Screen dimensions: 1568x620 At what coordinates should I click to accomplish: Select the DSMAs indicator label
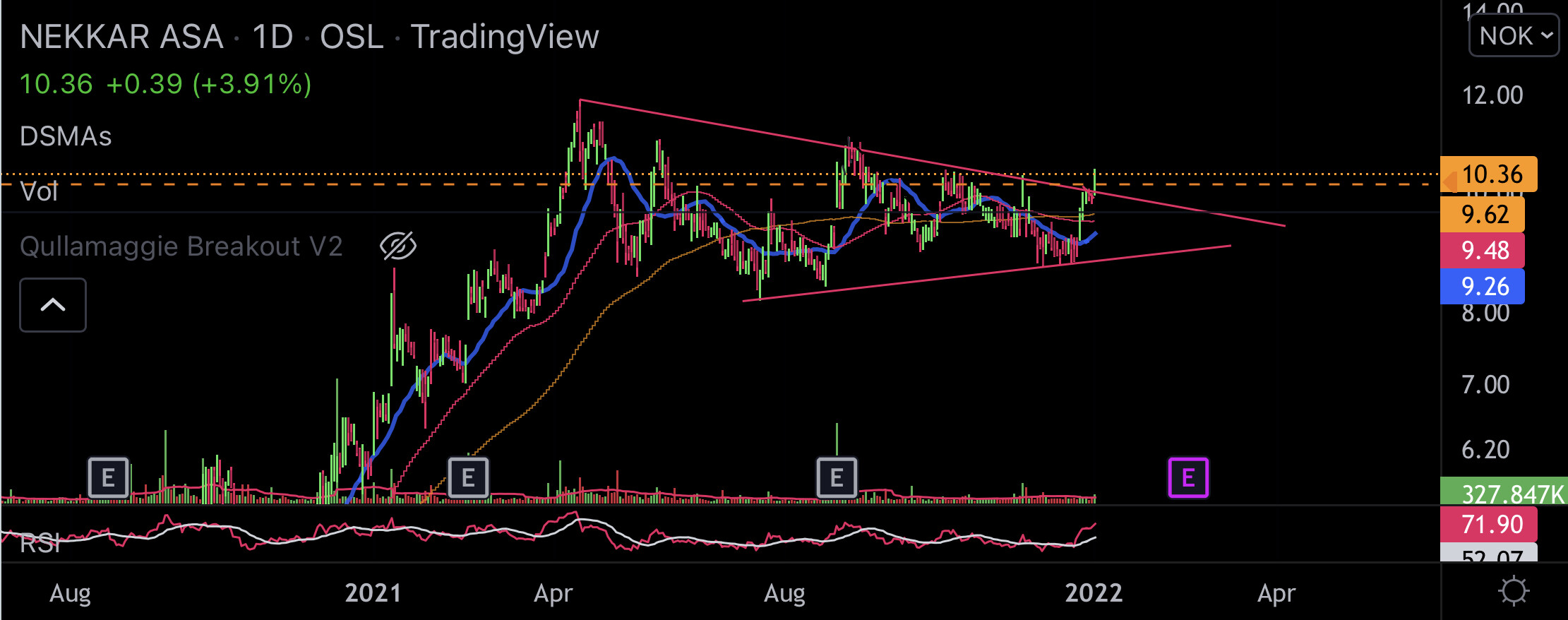pos(66,136)
